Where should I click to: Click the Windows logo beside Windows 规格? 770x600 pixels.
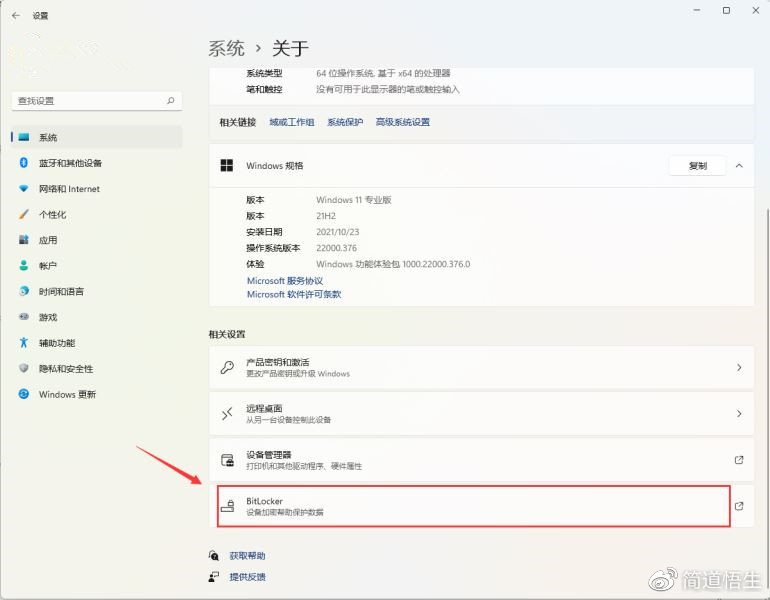coord(227,165)
